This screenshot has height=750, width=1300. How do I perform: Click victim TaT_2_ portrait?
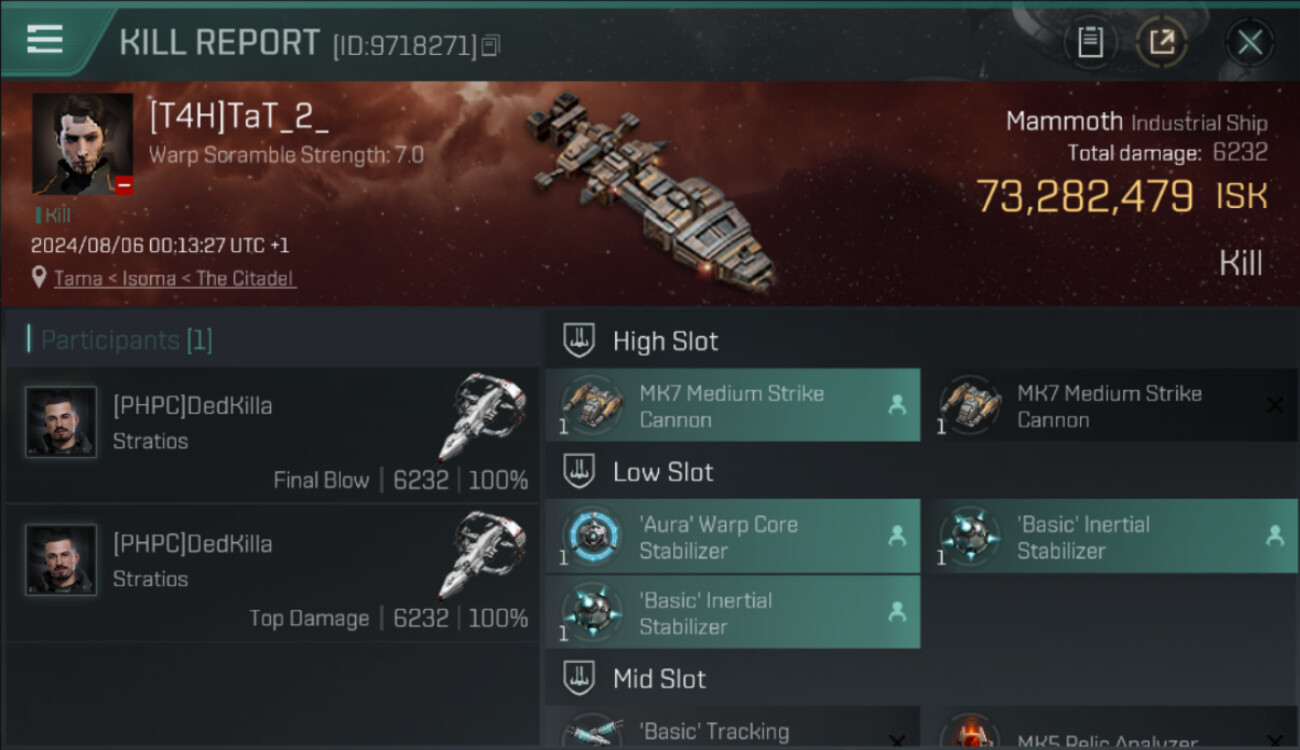82,144
